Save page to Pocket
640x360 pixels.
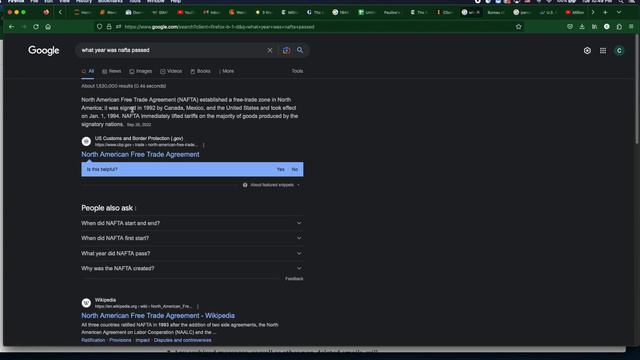pyautogui.click(x=570, y=27)
